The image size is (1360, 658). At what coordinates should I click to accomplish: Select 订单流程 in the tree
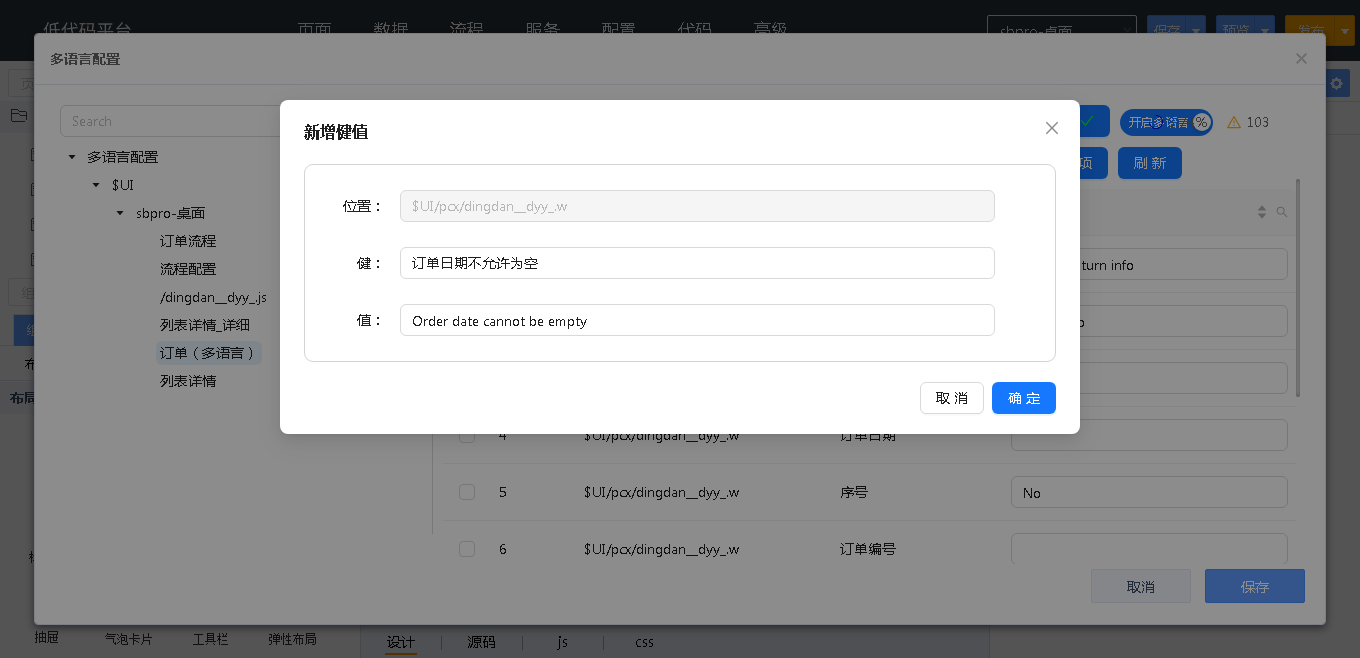(x=188, y=241)
